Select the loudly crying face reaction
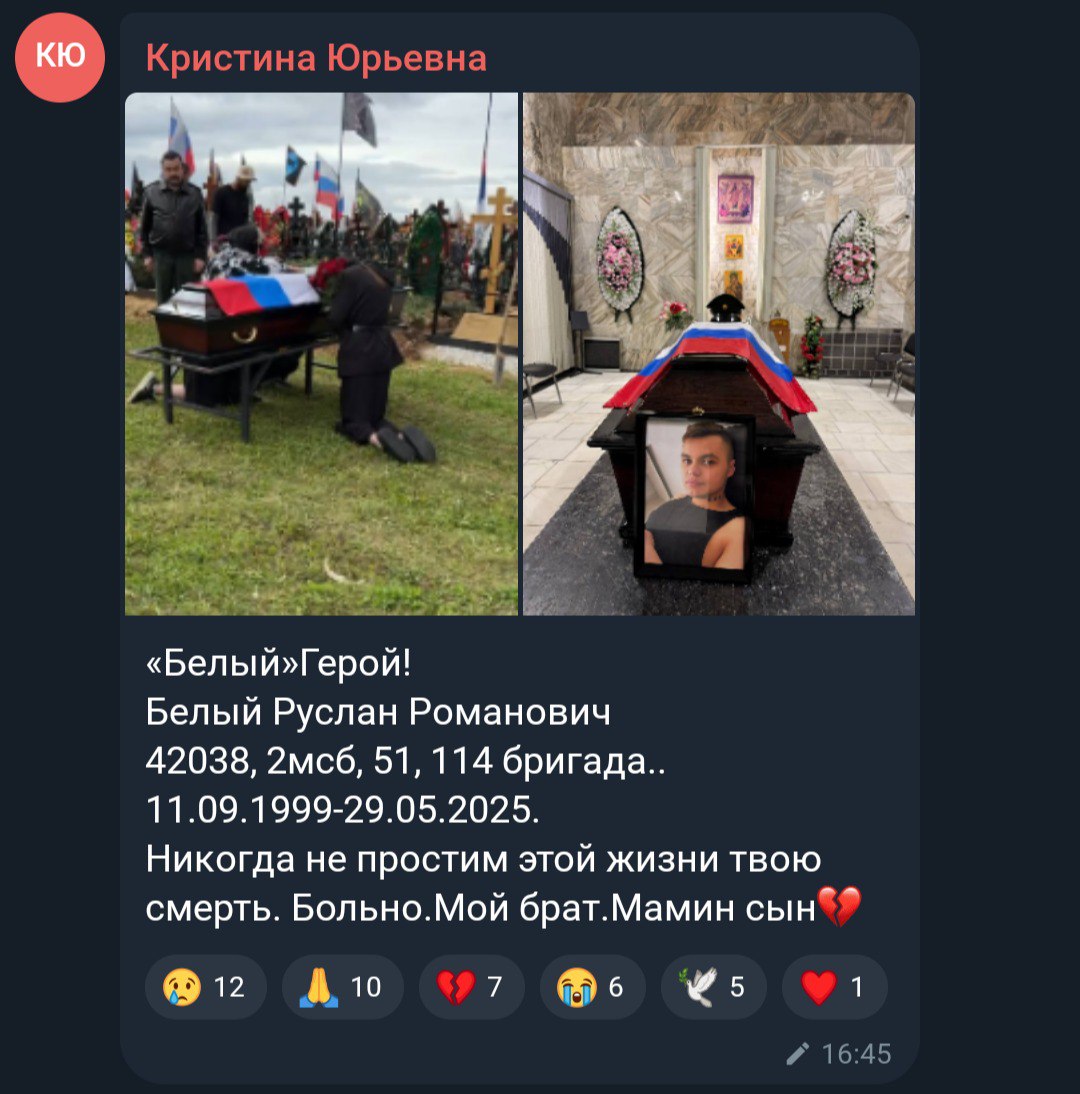 [x=592, y=987]
